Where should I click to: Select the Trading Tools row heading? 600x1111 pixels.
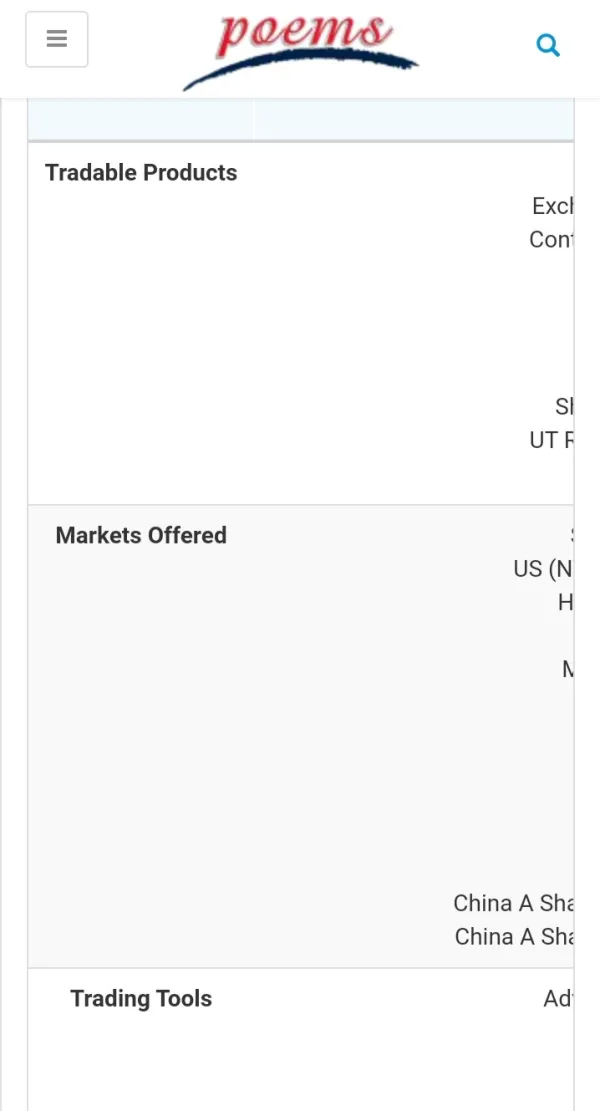(x=141, y=999)
